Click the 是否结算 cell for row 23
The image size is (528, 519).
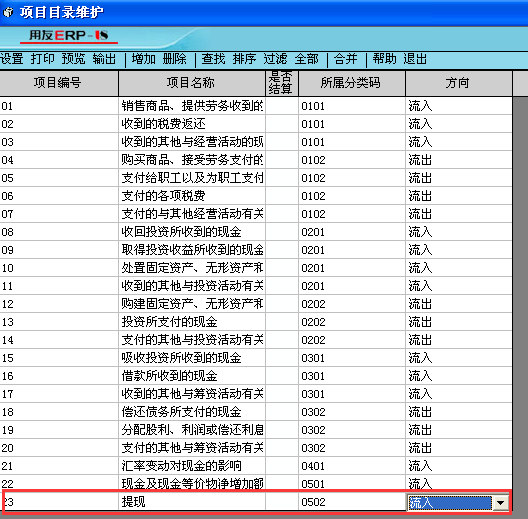[282, 502]
